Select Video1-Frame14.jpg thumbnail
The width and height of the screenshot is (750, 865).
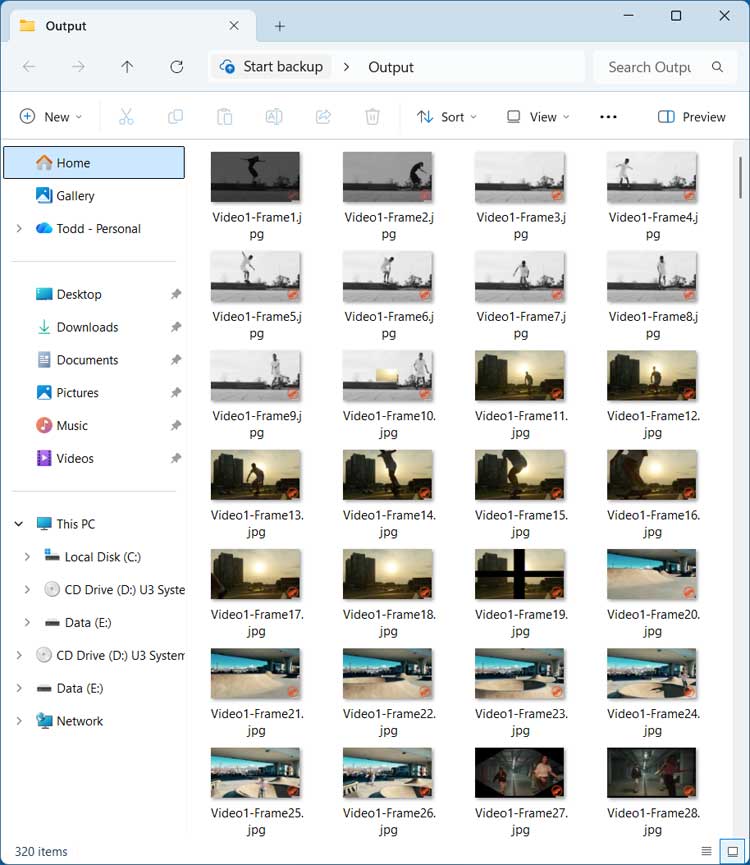[388, 475]
